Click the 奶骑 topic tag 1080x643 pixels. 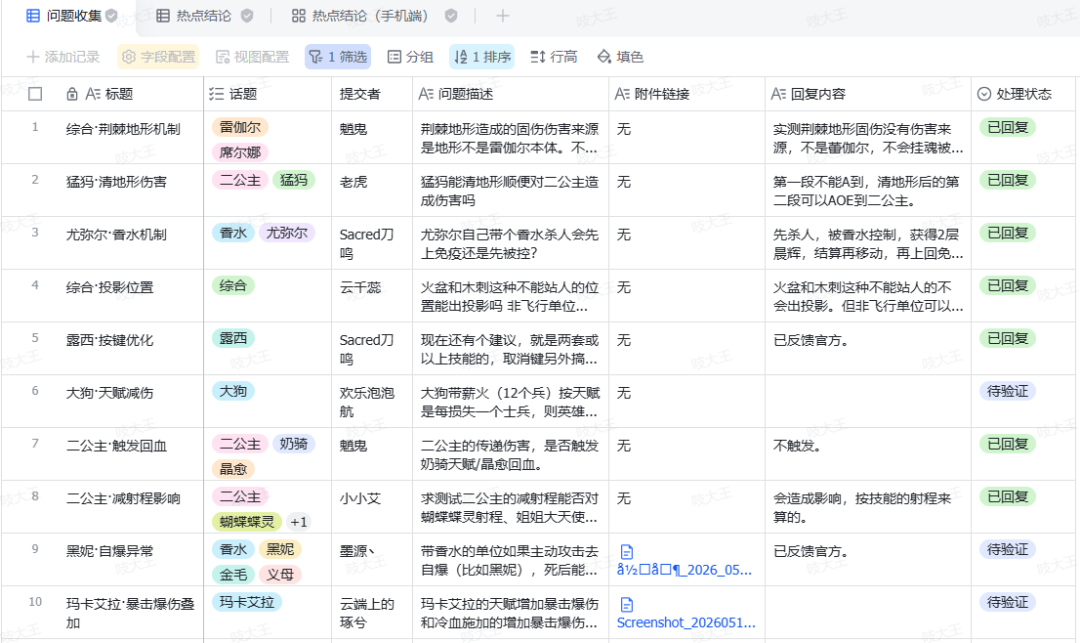point(294,444)
